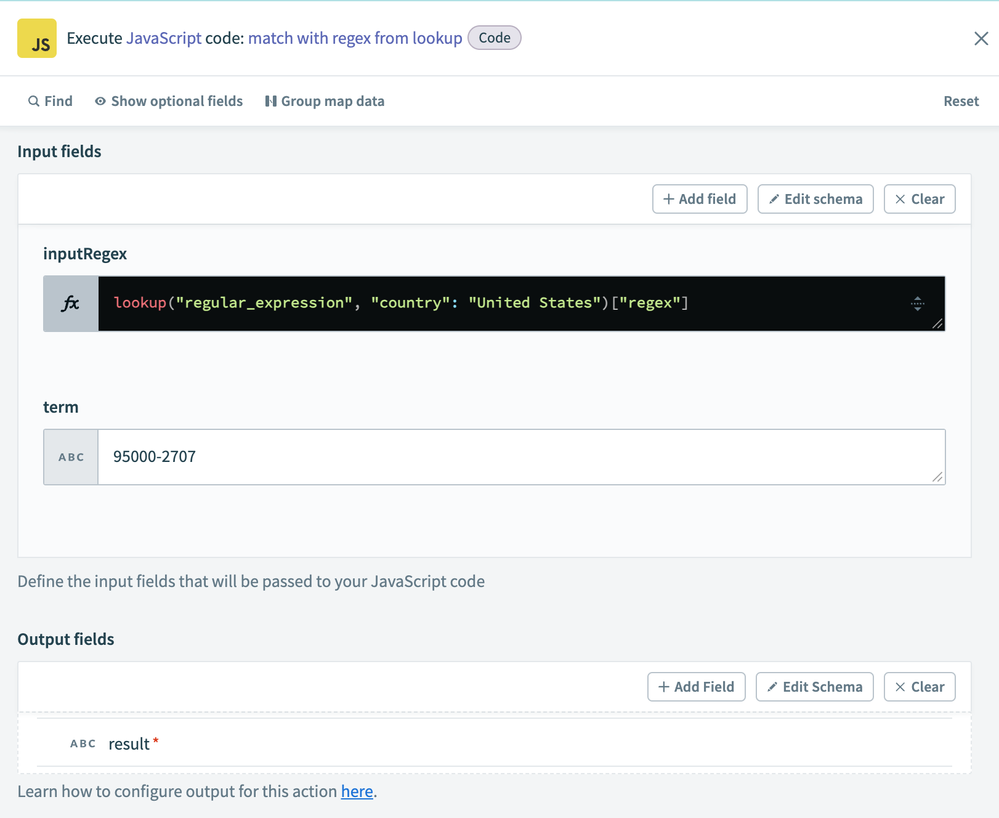Screen dimensions: 999x818
Task: Click the term input field
Action: pos(520,457)
